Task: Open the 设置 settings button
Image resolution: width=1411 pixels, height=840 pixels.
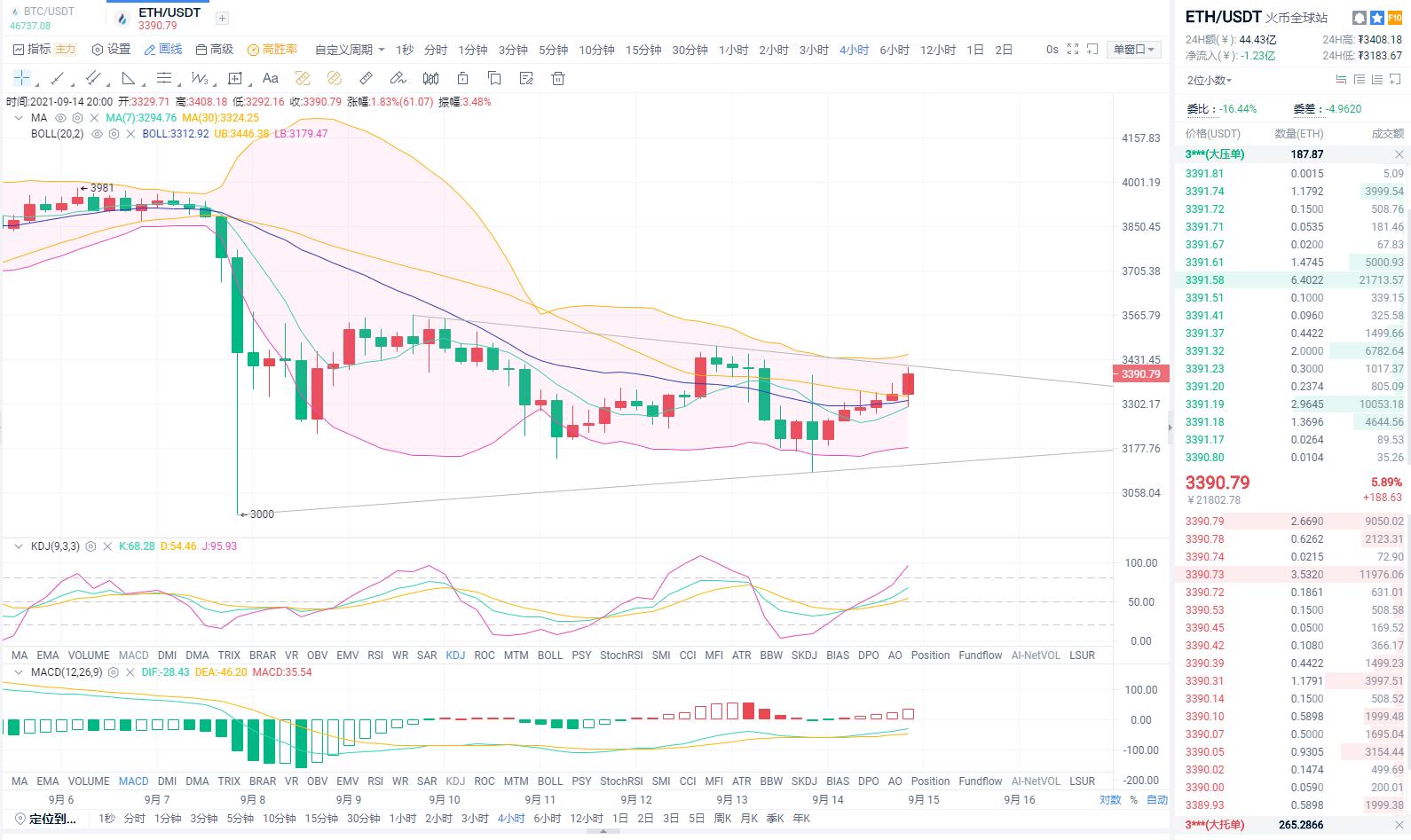Action: pyautogui.click(x=111, y=50)
